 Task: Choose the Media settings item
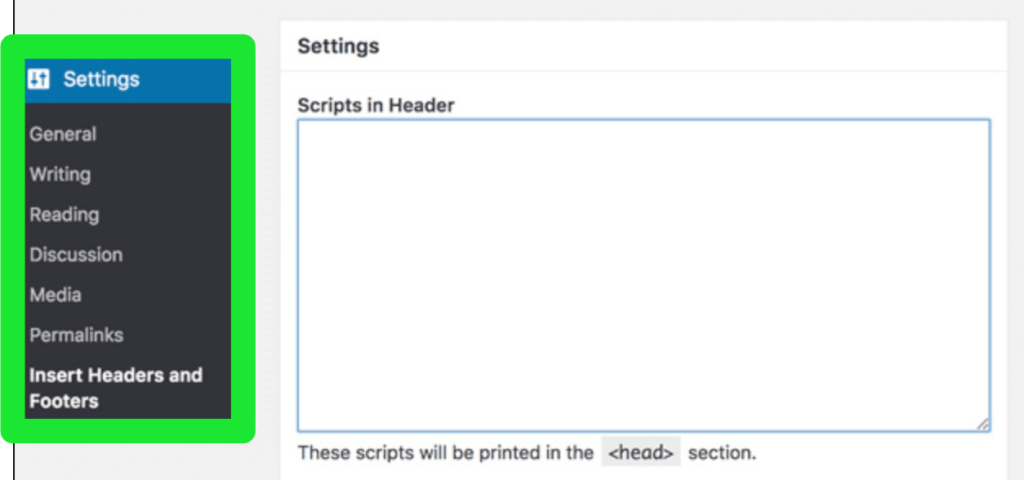click(56, 295)
